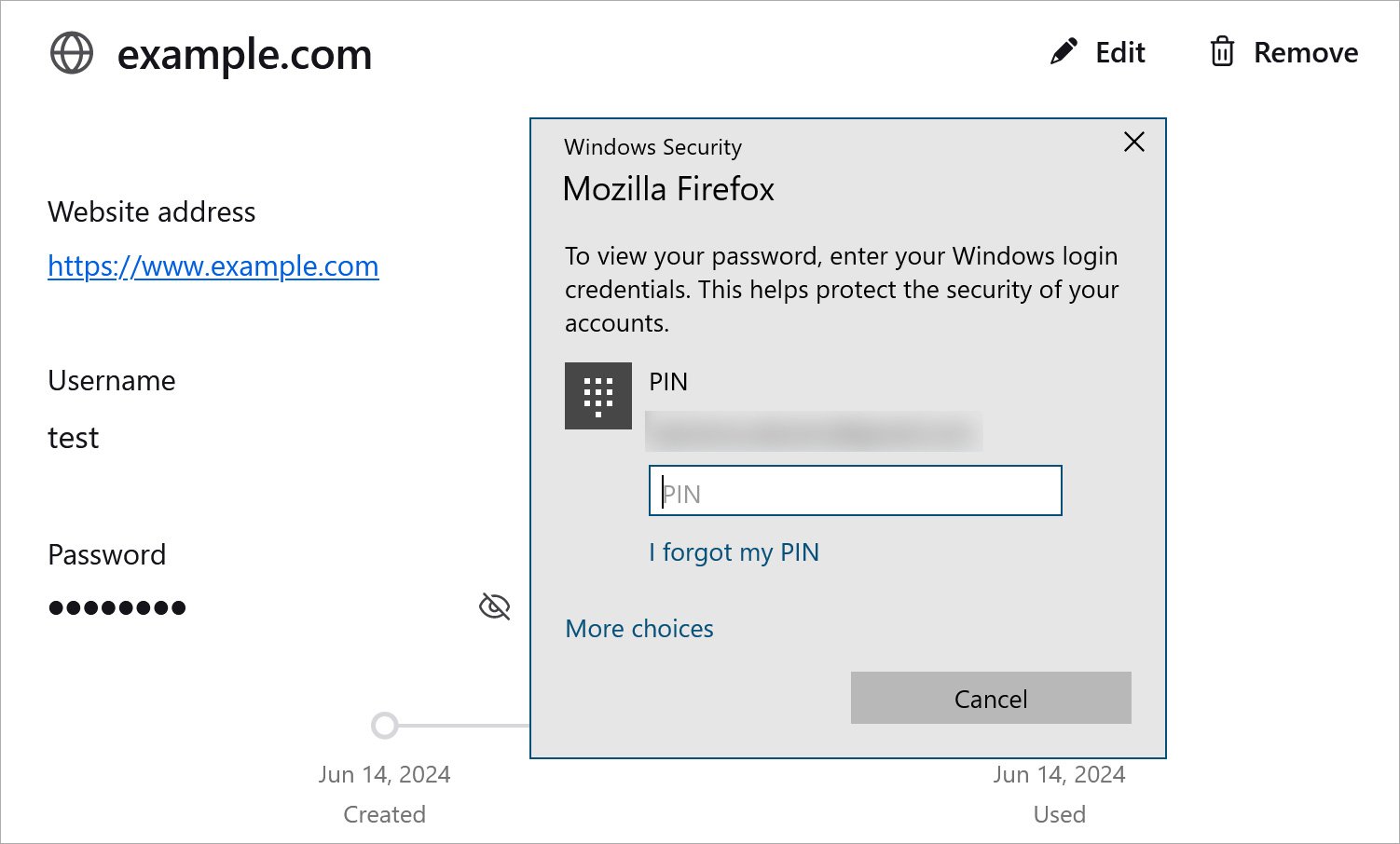1400x844 pixels.
Task: Click the Created timeline circle marker
Action: click(x=384, y=725)
